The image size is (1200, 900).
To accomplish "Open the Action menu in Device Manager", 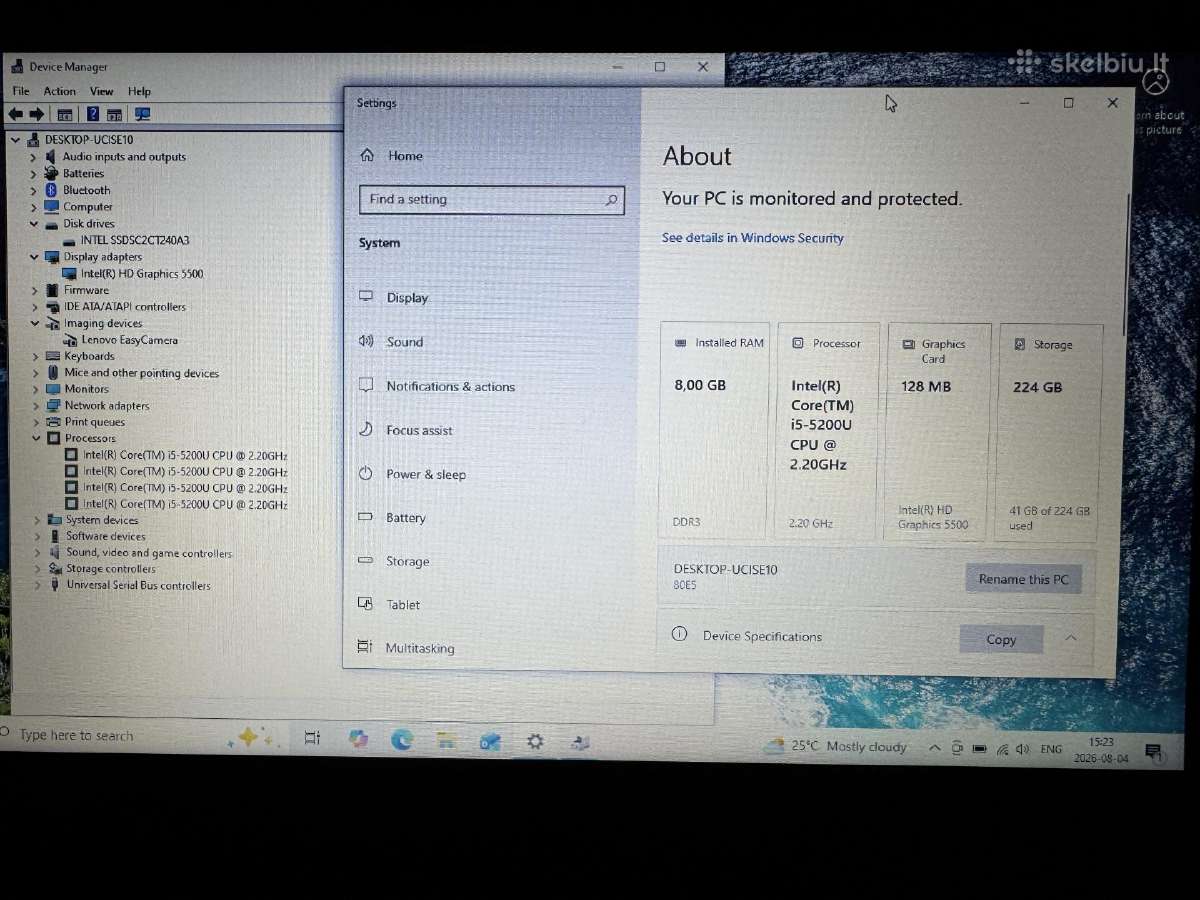I will (59, 91).
